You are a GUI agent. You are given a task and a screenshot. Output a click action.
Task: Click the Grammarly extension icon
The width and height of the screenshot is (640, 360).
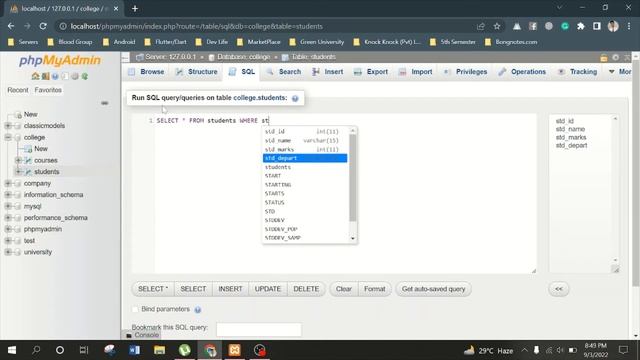click(565, 26)
